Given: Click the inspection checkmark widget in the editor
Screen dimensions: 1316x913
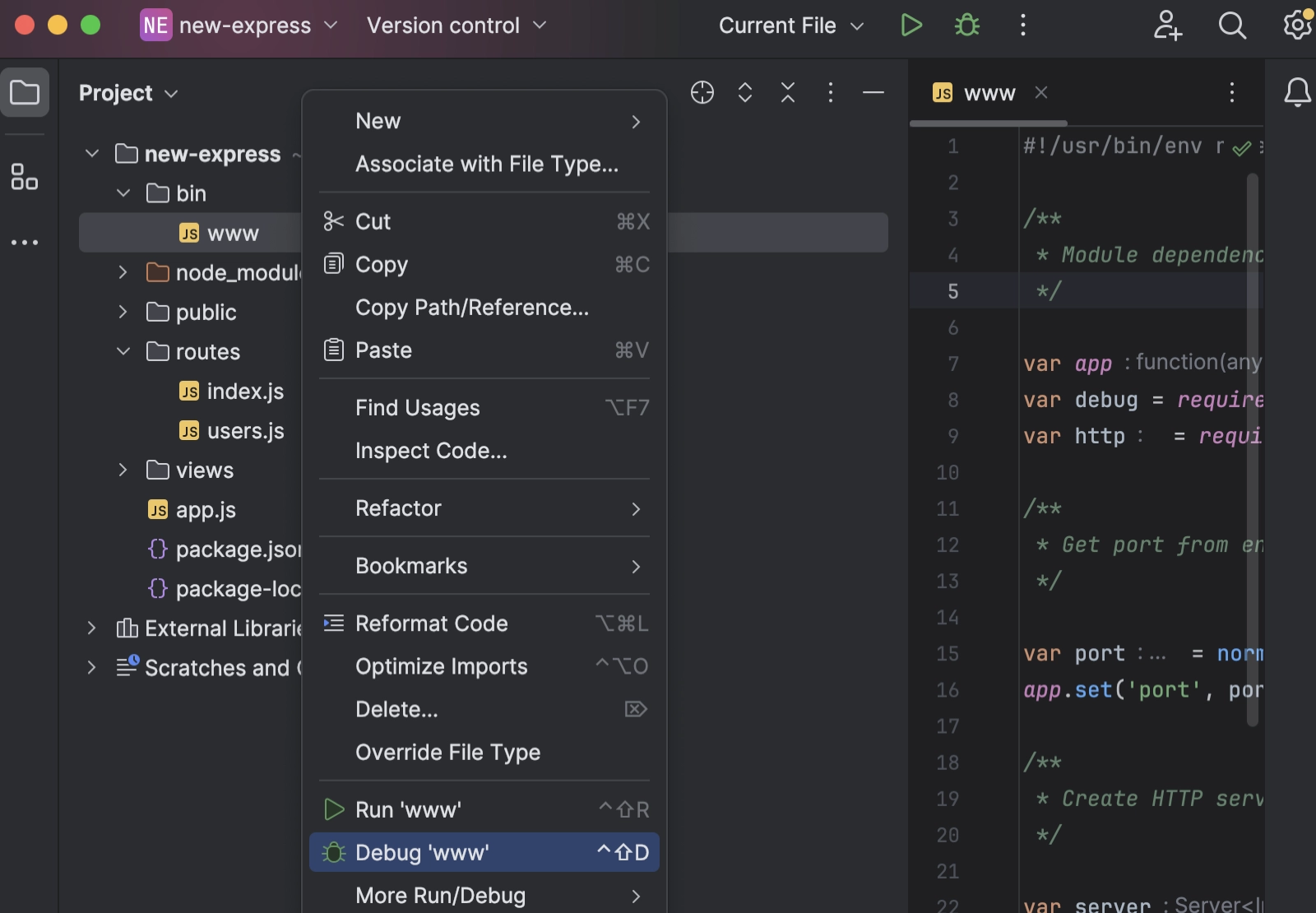Looking at the screenshot, I should pos(1242,147).
